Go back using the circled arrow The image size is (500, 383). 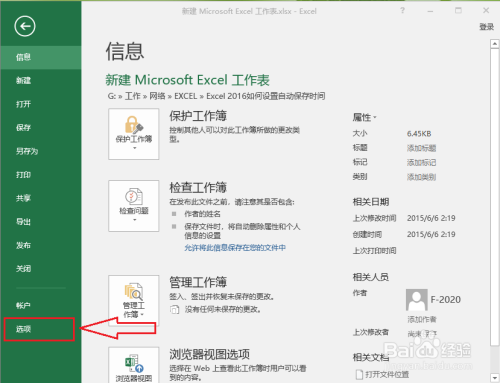coord(25,26)
